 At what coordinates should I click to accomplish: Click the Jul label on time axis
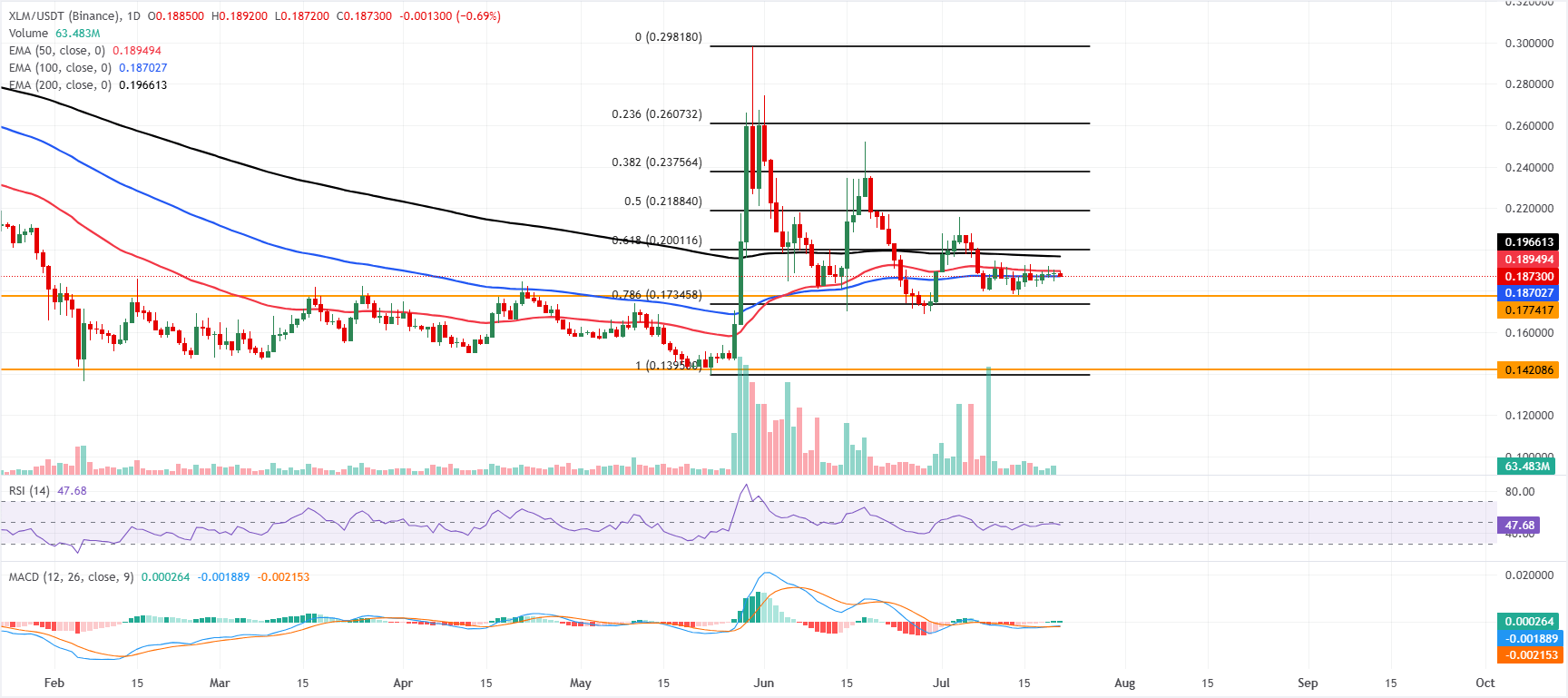941,683
